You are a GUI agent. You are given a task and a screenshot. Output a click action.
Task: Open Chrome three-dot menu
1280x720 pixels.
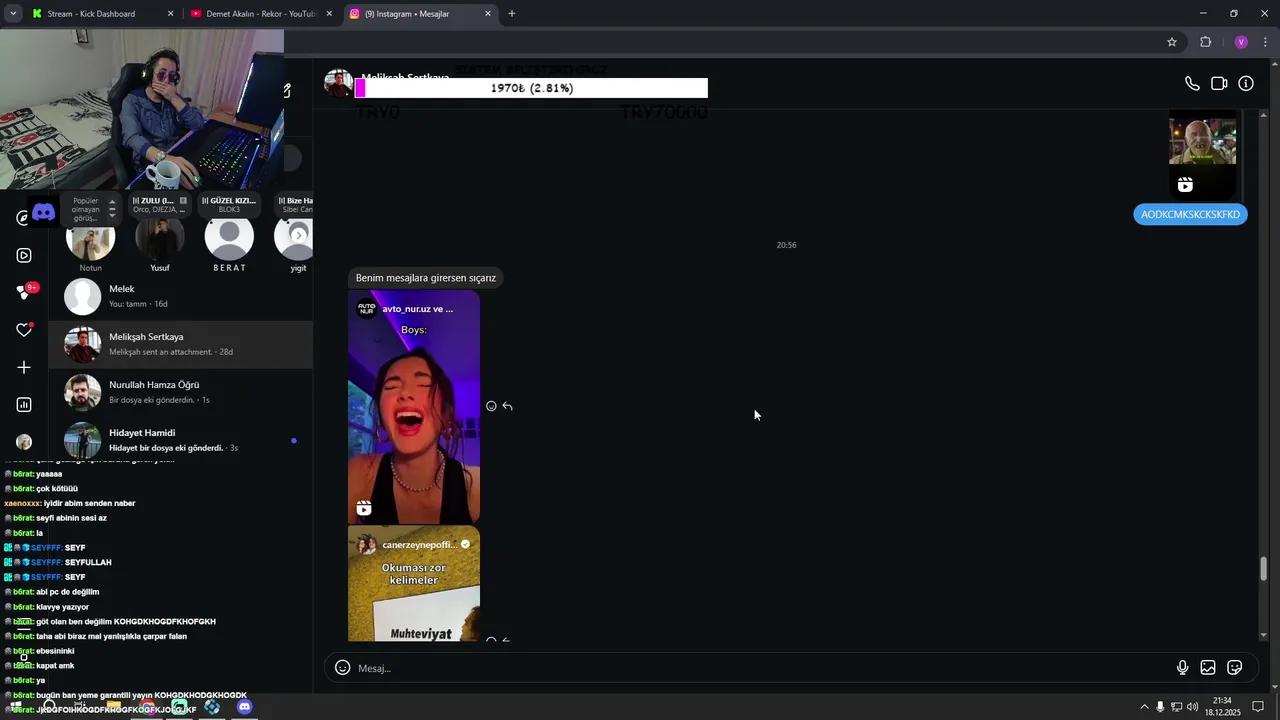1265,42
